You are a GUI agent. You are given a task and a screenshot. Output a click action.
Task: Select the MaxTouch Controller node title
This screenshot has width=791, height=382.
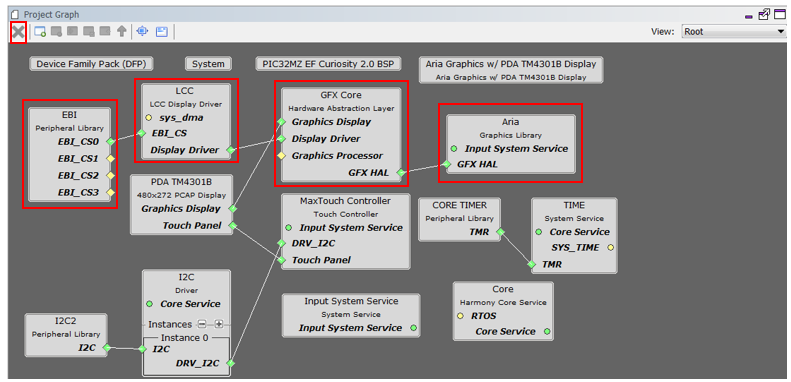point(346,201)
